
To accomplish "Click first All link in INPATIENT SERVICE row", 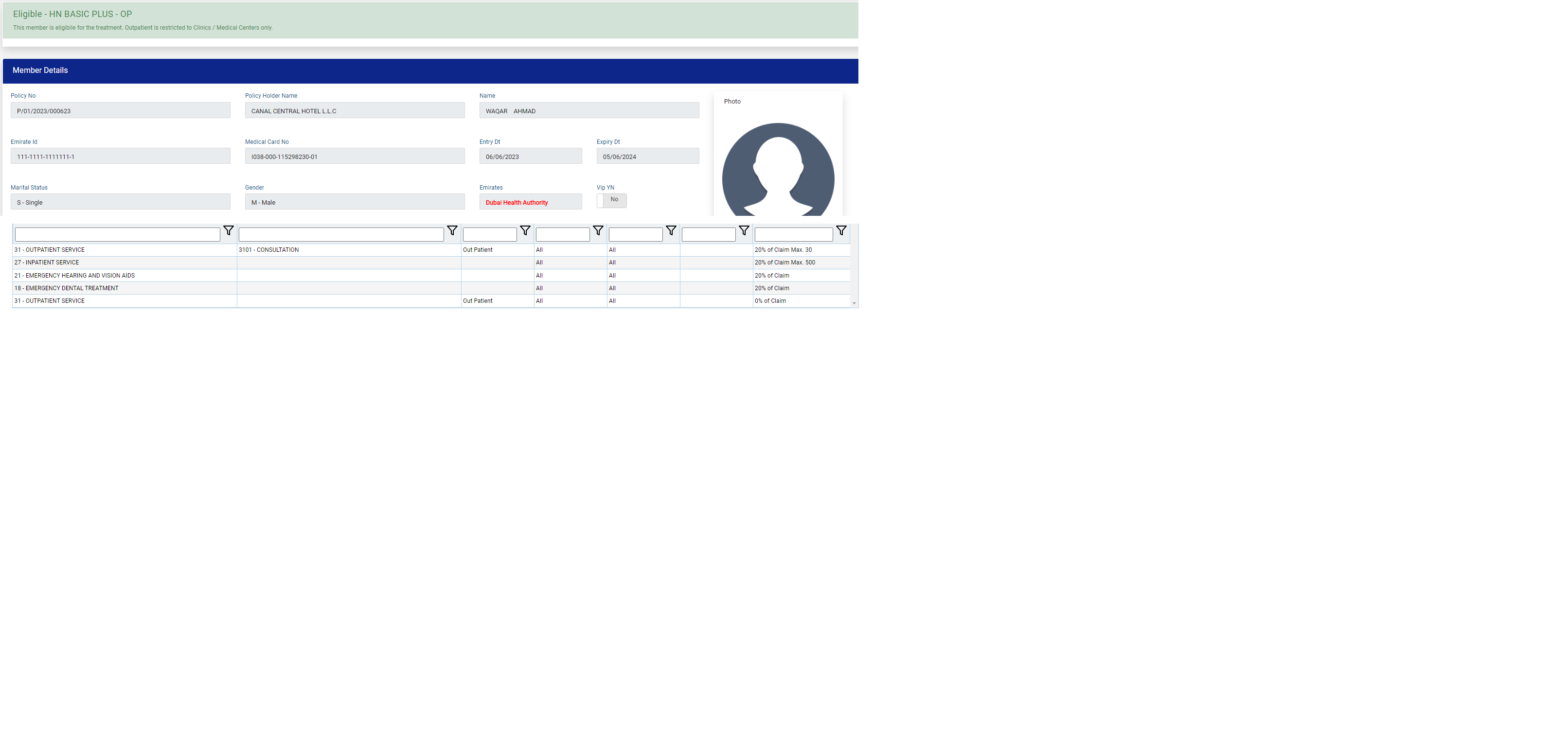I will pyautogui.click(x=539, y=263).
